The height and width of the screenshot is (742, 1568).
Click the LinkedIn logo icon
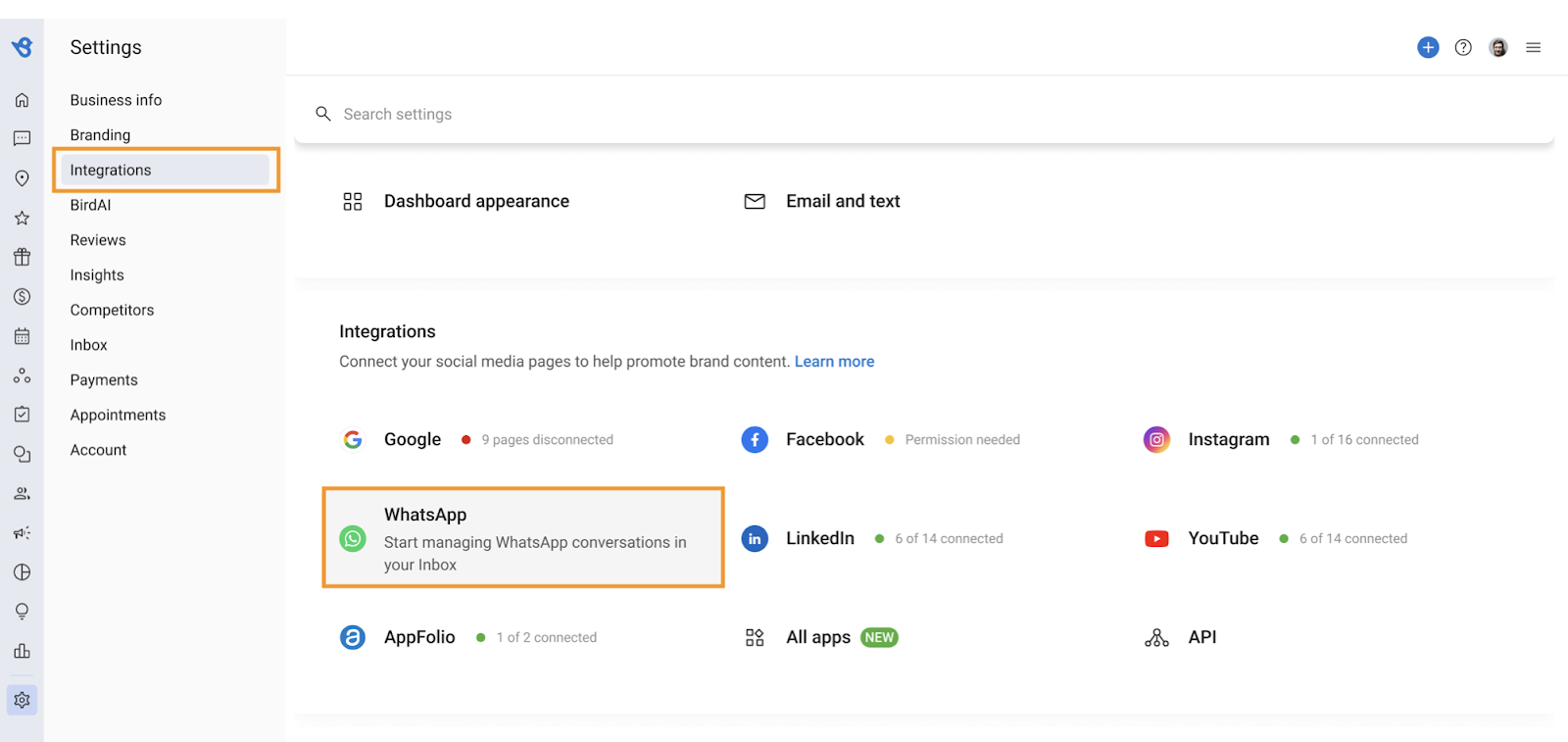(x=755, y=538)
